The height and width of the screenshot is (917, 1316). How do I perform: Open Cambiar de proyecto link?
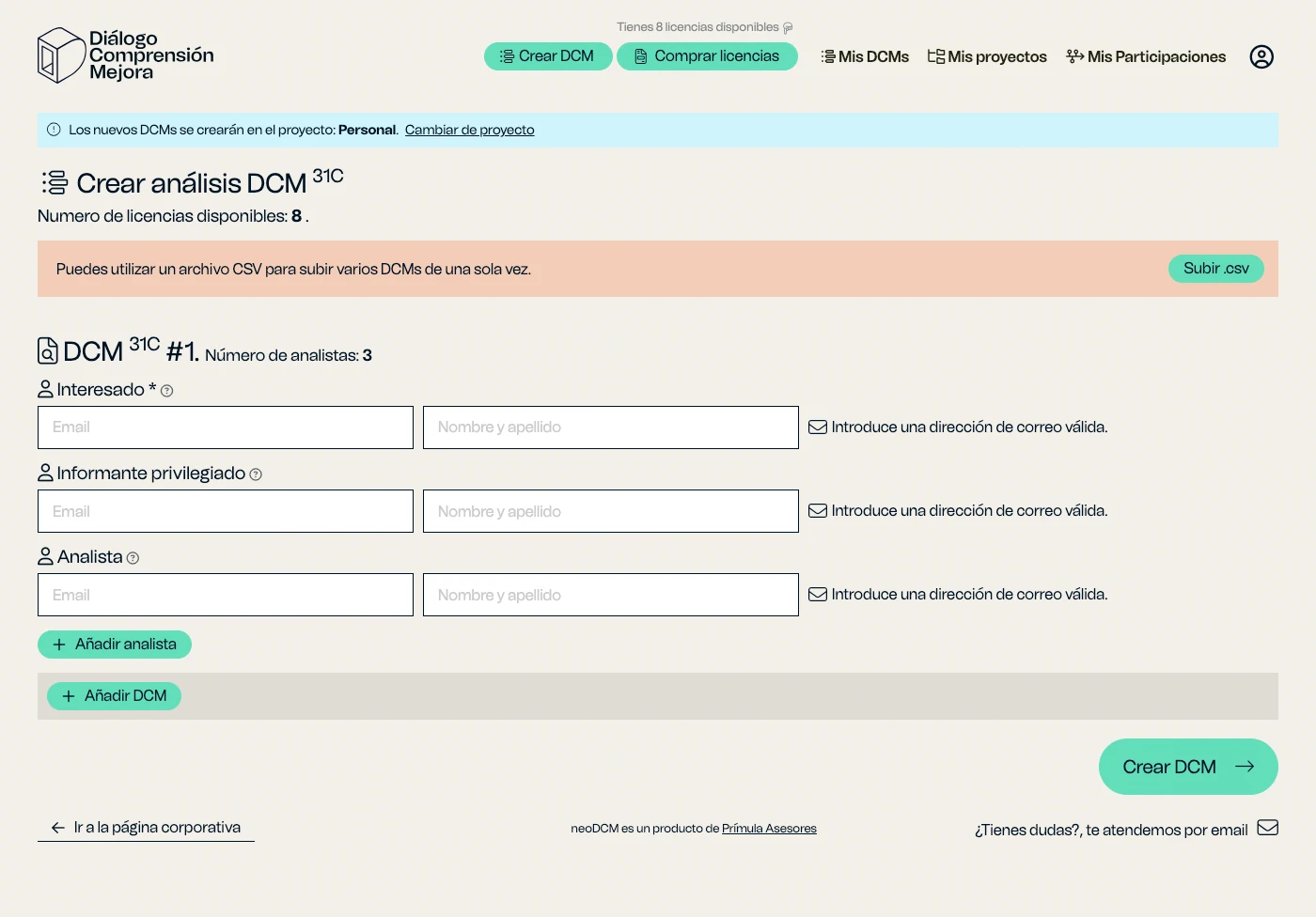tap(469, 130)
